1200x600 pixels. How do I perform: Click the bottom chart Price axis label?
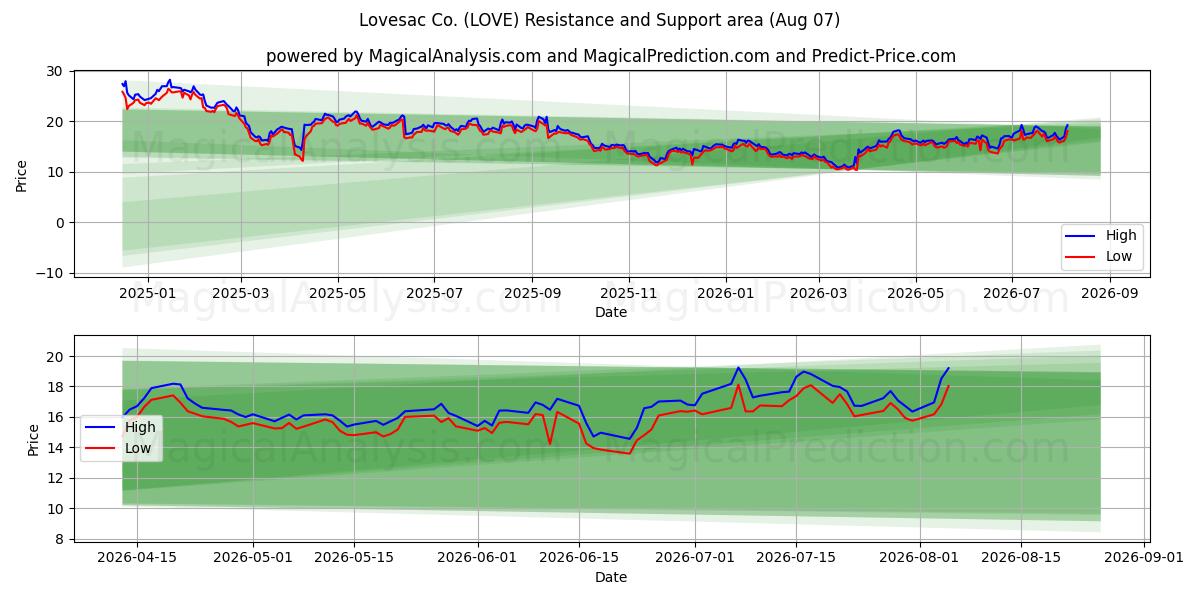click(x=33, y=440)
